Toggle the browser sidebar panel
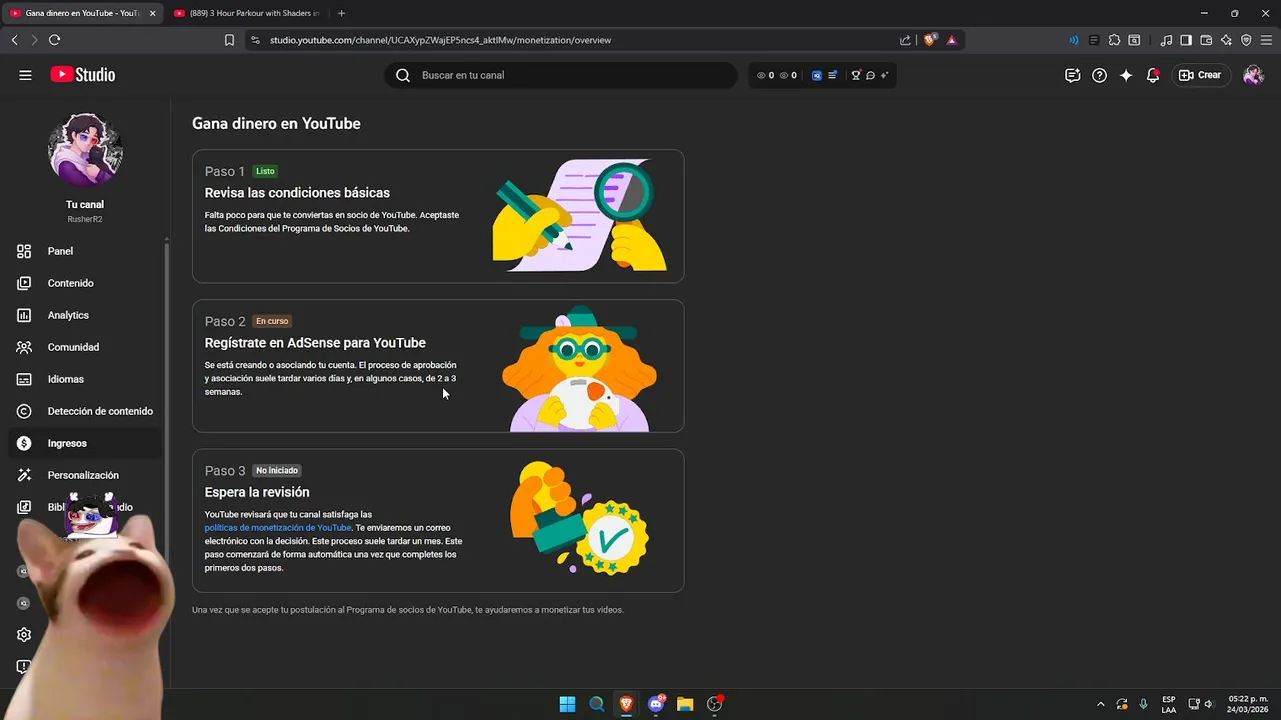The image size is (1281, 720). 1186,40
